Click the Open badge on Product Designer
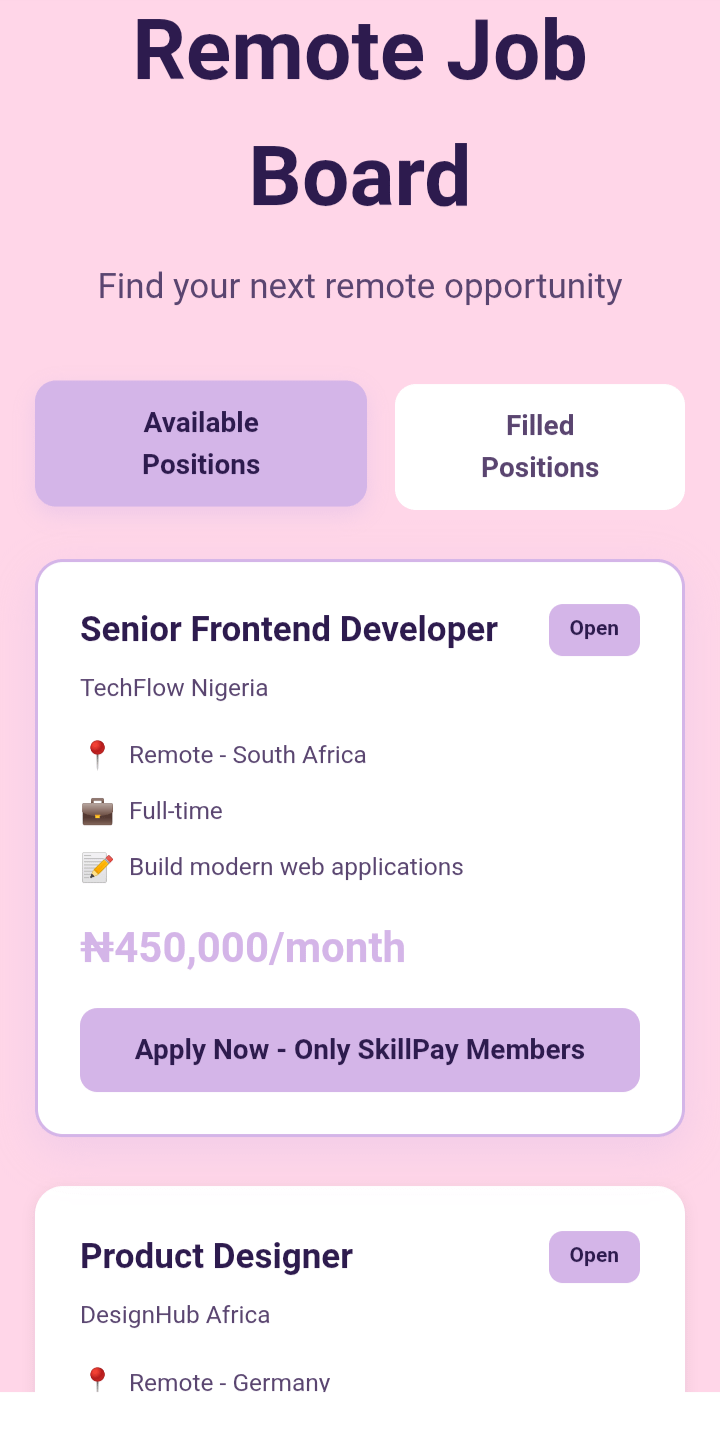720x1434 pixels. (x=594, y=1257)
